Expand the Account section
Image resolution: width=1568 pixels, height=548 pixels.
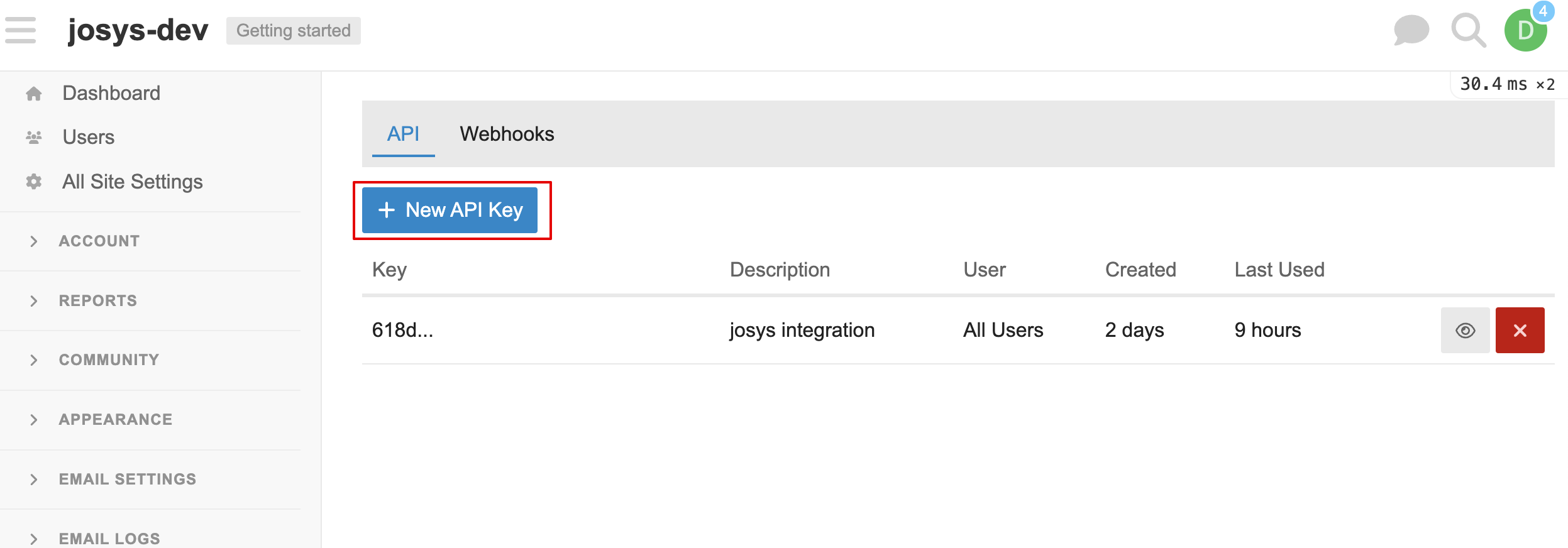99,241
